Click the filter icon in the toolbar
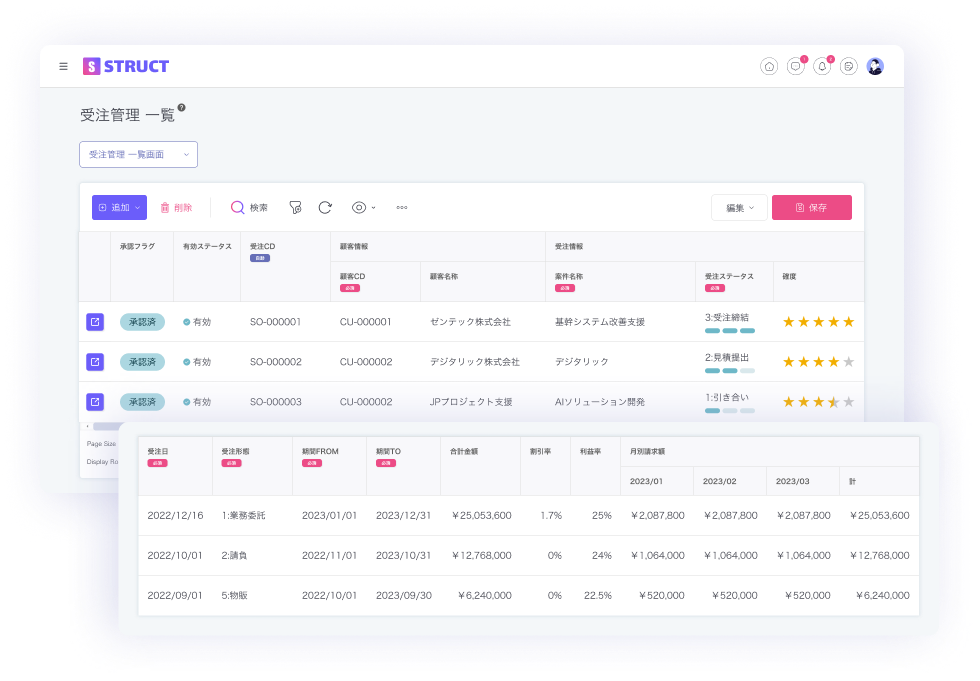 295,208
